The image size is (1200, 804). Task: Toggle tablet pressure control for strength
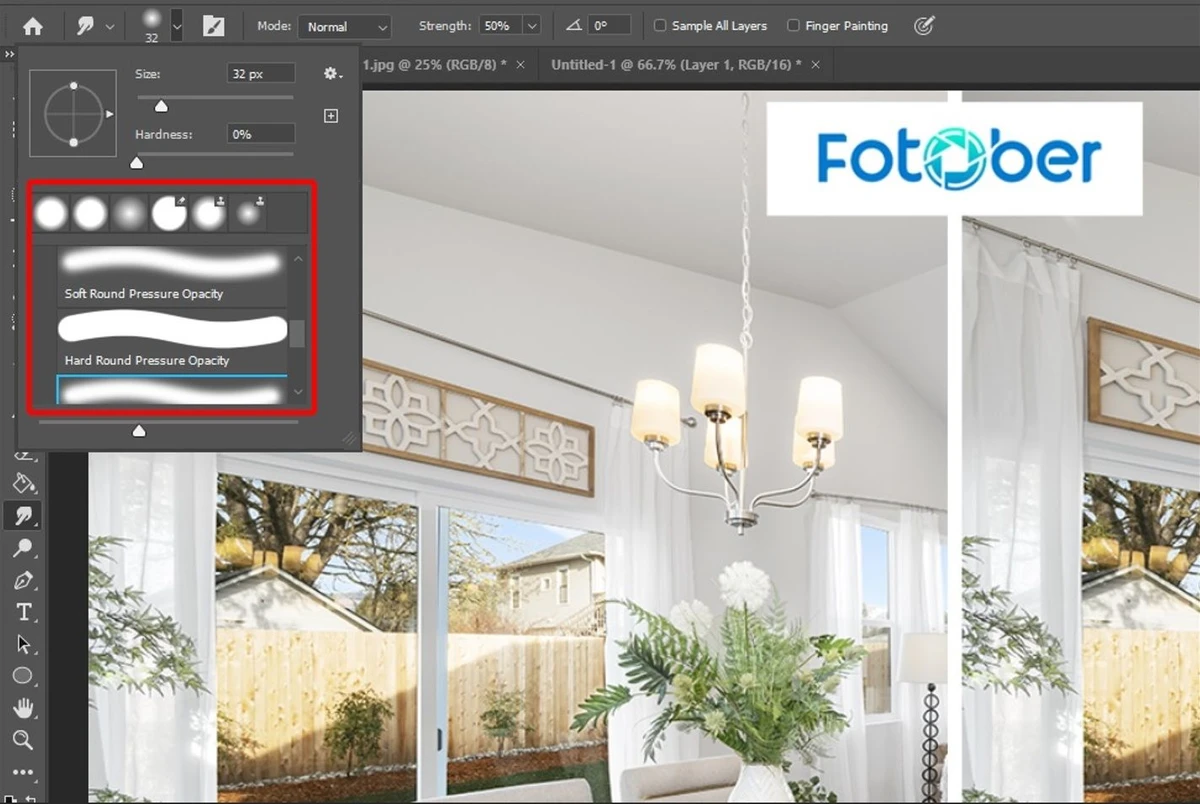pyautogui.click(x=924, y=25)
